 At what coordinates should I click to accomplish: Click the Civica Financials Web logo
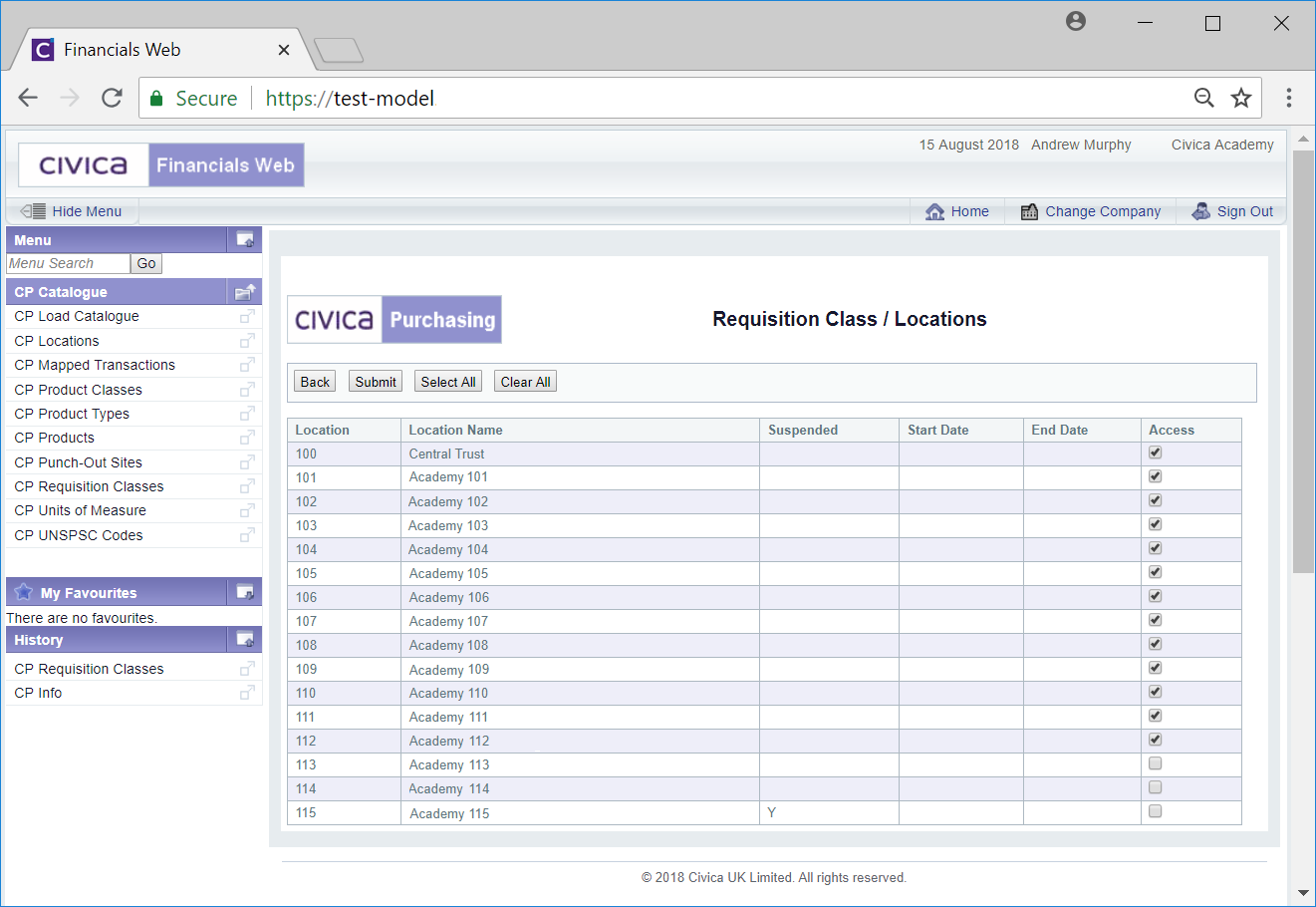161,164
